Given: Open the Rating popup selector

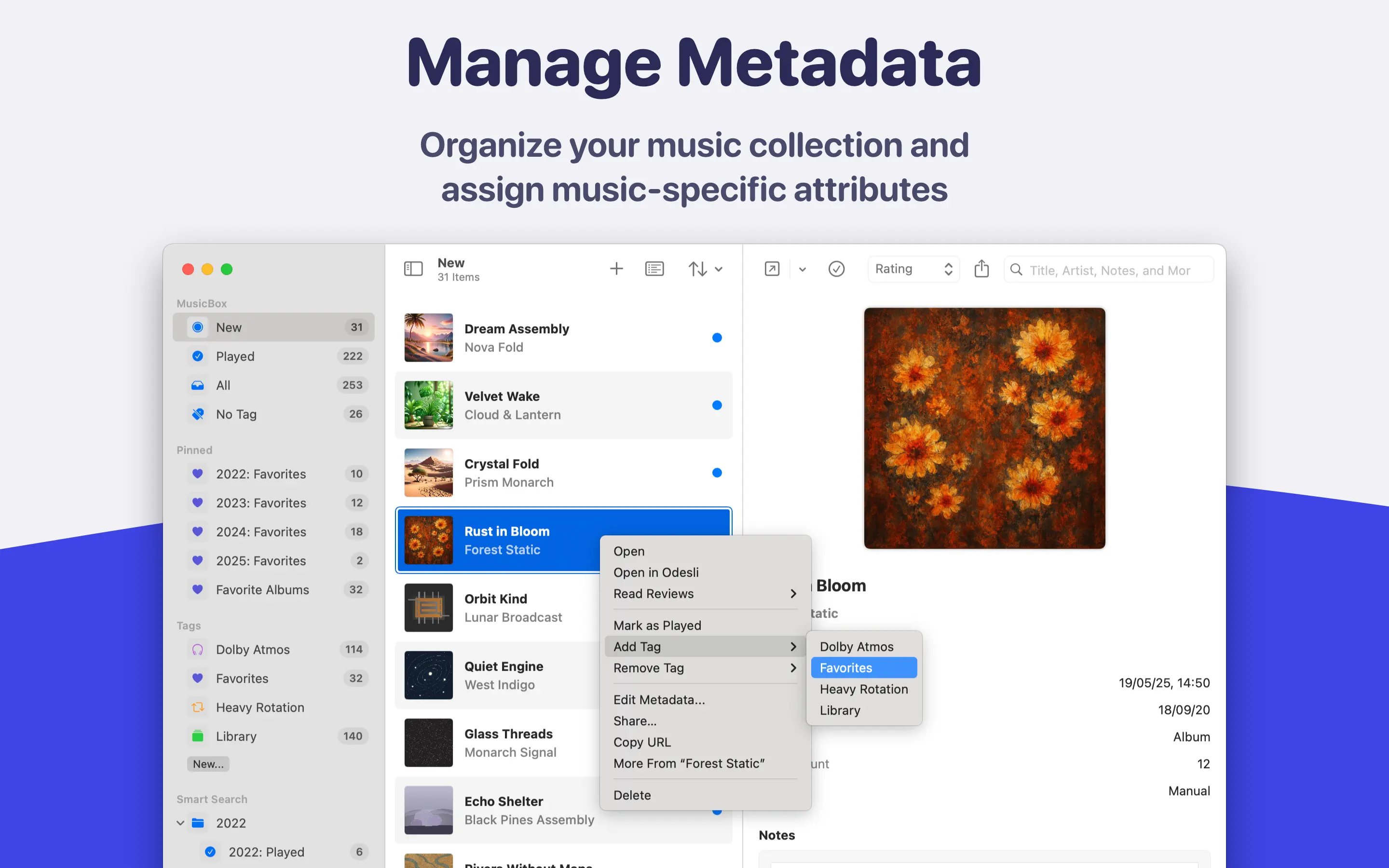Looking at the screenshot, I should coord(913,269).
